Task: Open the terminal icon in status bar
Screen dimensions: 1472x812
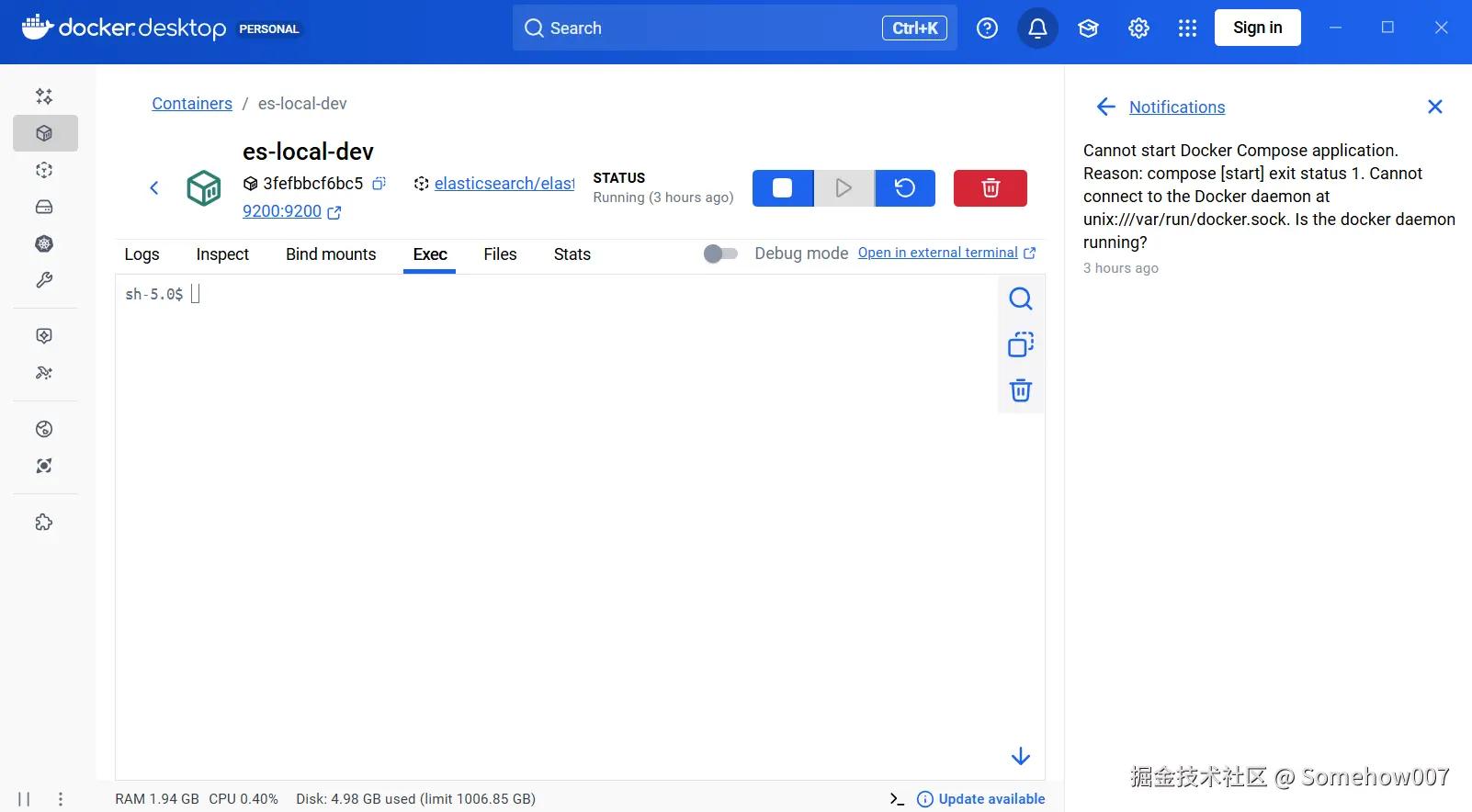Action: click(x=897, y=799)
